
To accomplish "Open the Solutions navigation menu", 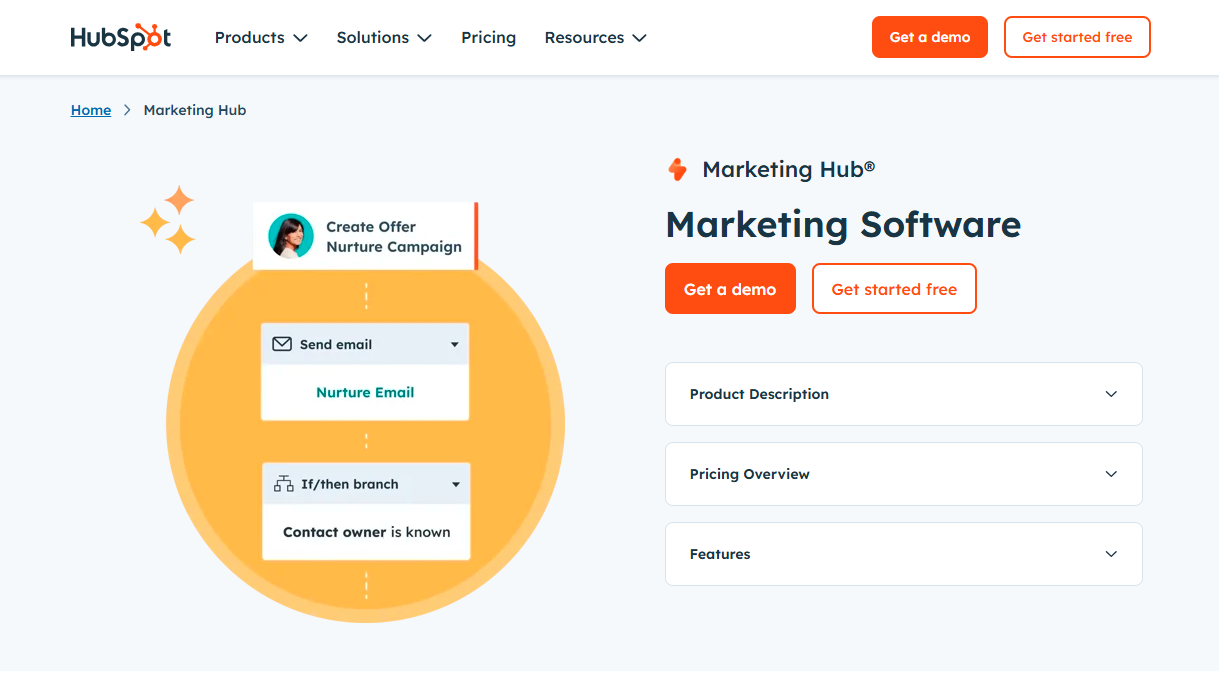I will (x=384, y=37).
